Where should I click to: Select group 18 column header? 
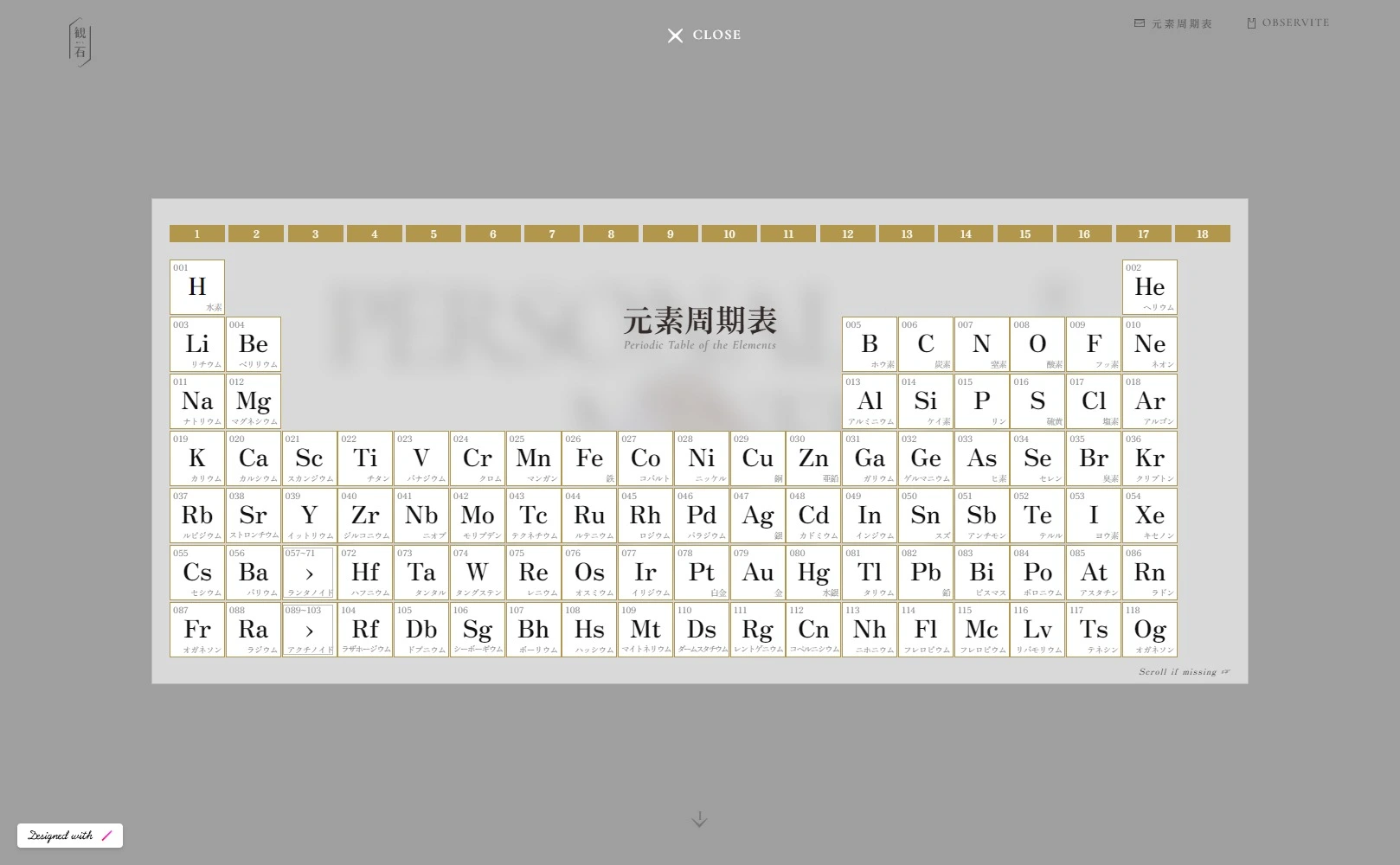point(1202,234)
